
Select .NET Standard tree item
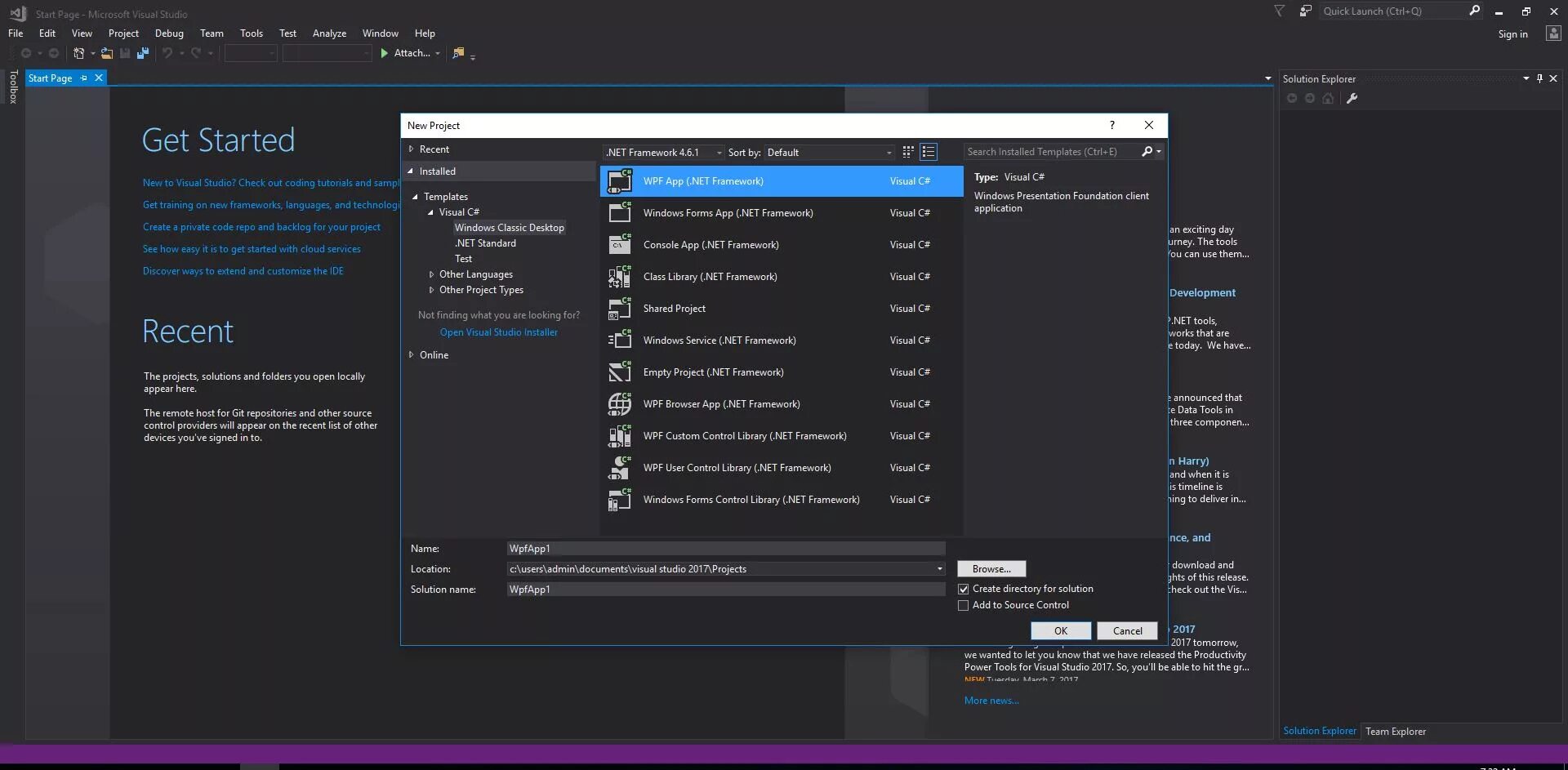coord(485,243)
